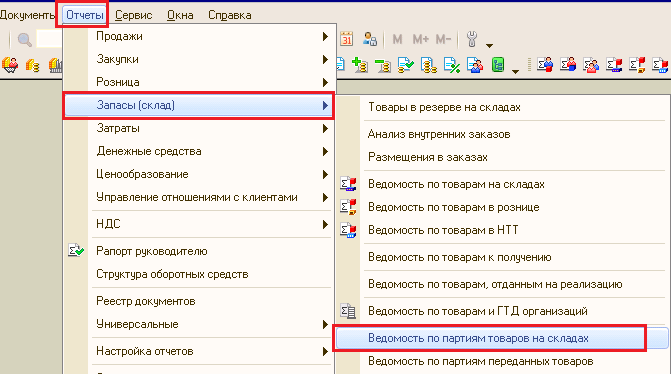Click the user with lock icon

click(x=369, y=39)
